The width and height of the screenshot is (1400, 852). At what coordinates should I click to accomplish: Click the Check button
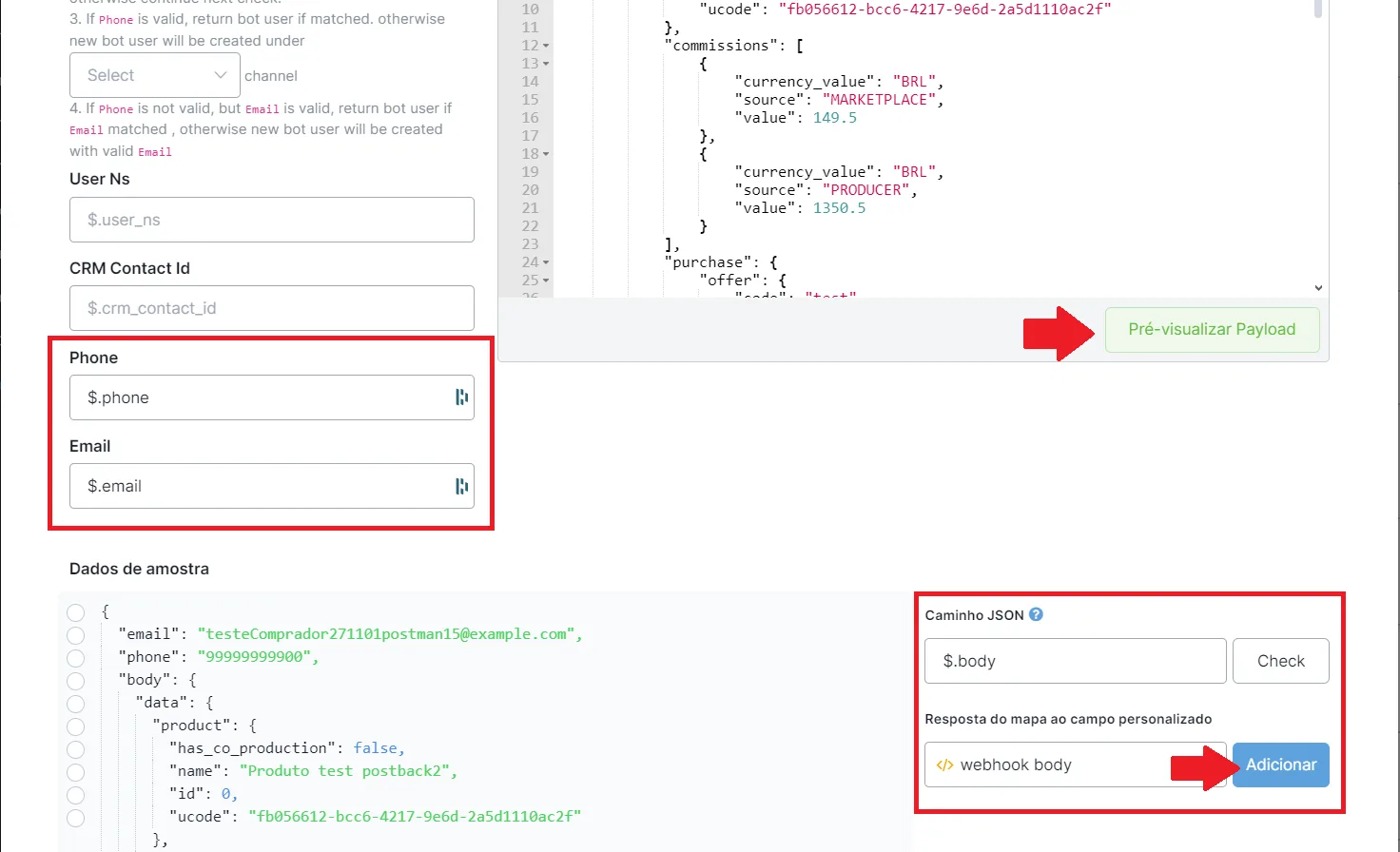point(1280,661)
